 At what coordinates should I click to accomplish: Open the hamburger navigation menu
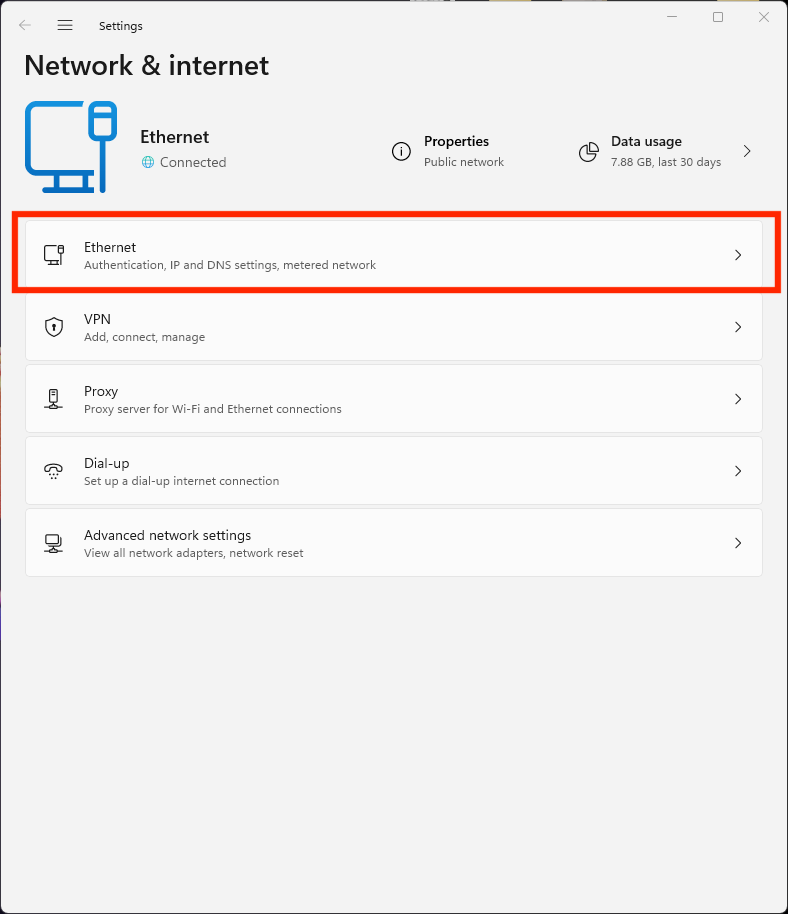coord(65,25)
